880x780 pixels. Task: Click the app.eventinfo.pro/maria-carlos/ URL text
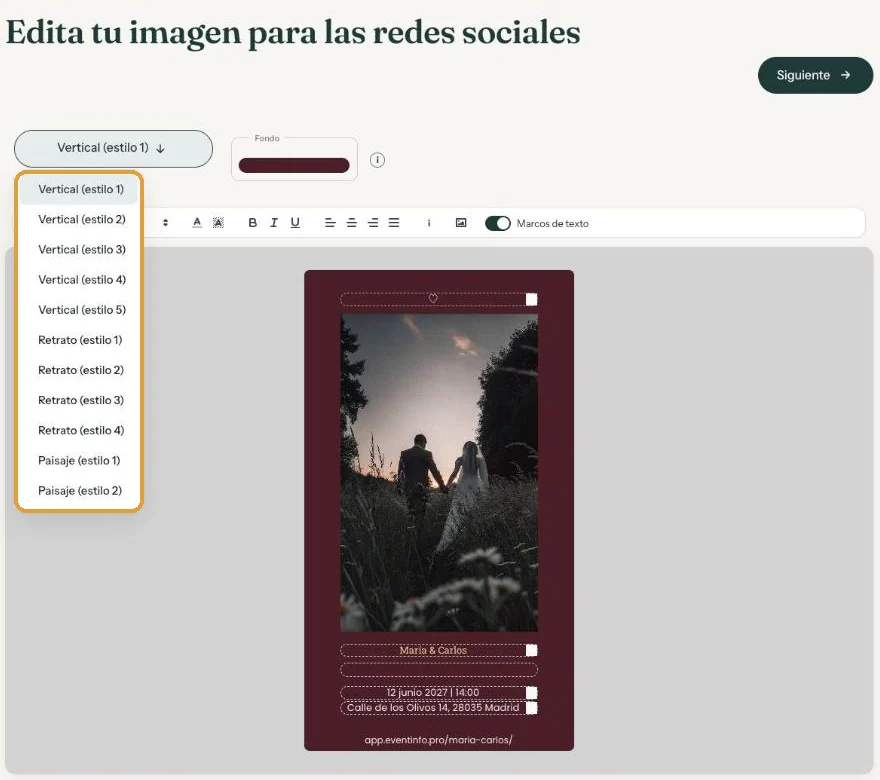(438, 740)
